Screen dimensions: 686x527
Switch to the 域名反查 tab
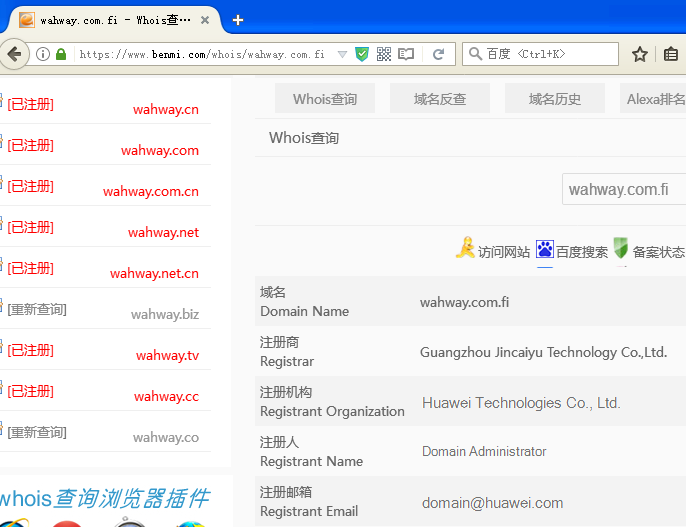[x=440, y=98]
